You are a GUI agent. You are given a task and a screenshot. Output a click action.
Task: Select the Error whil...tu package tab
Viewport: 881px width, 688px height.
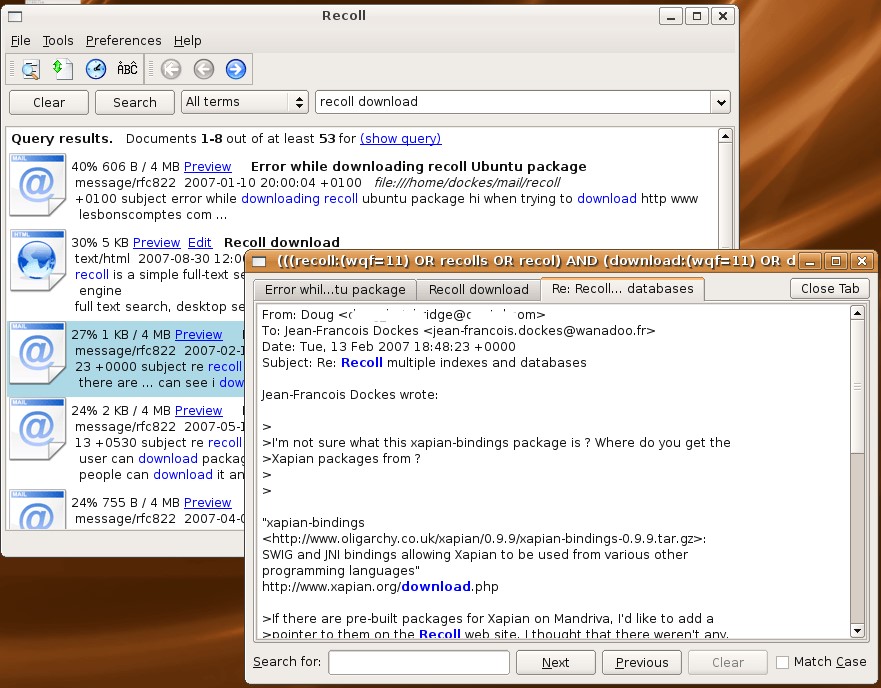tap(335, 290)
